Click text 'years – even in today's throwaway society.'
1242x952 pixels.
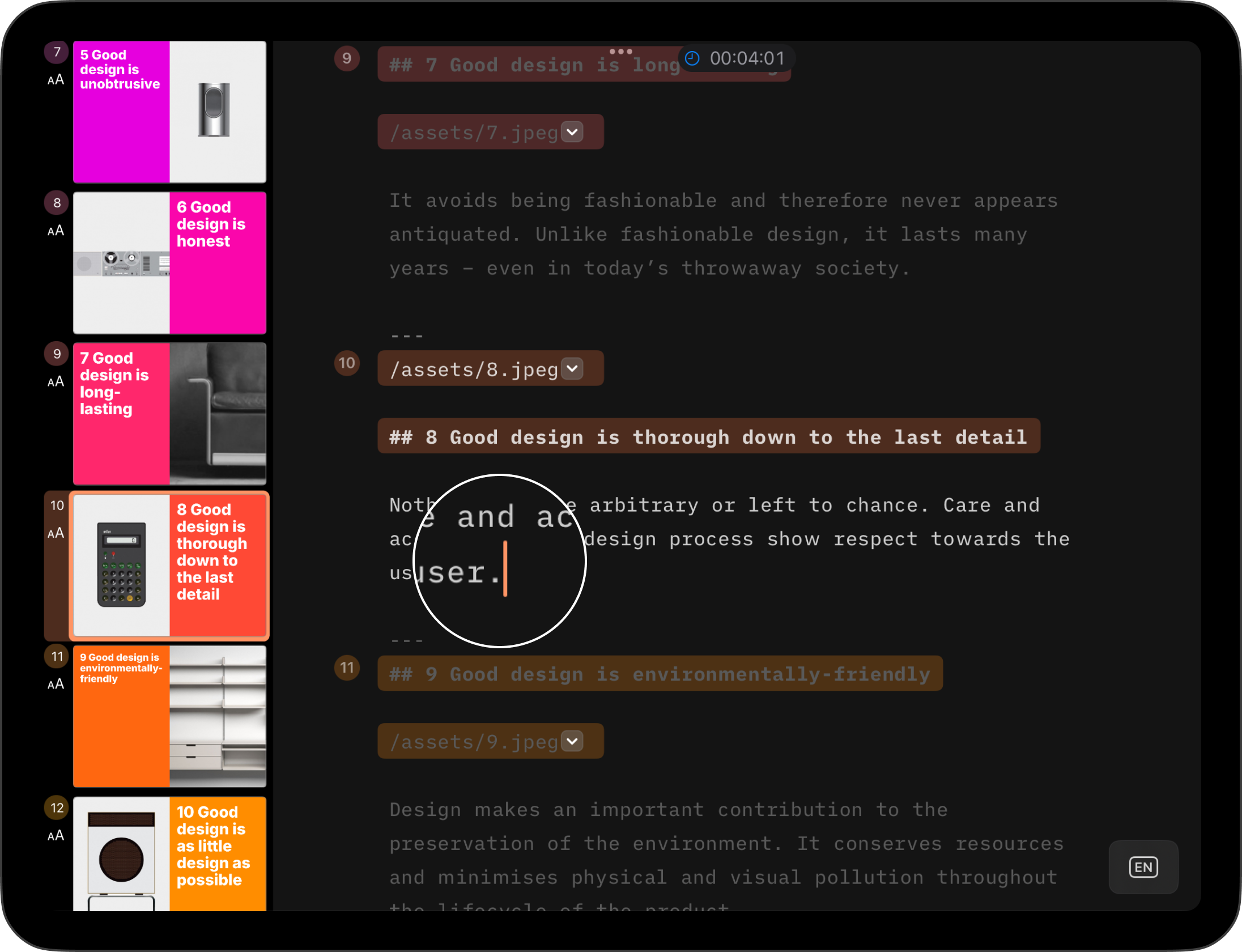pyautogui.click(x=649, y=269)
